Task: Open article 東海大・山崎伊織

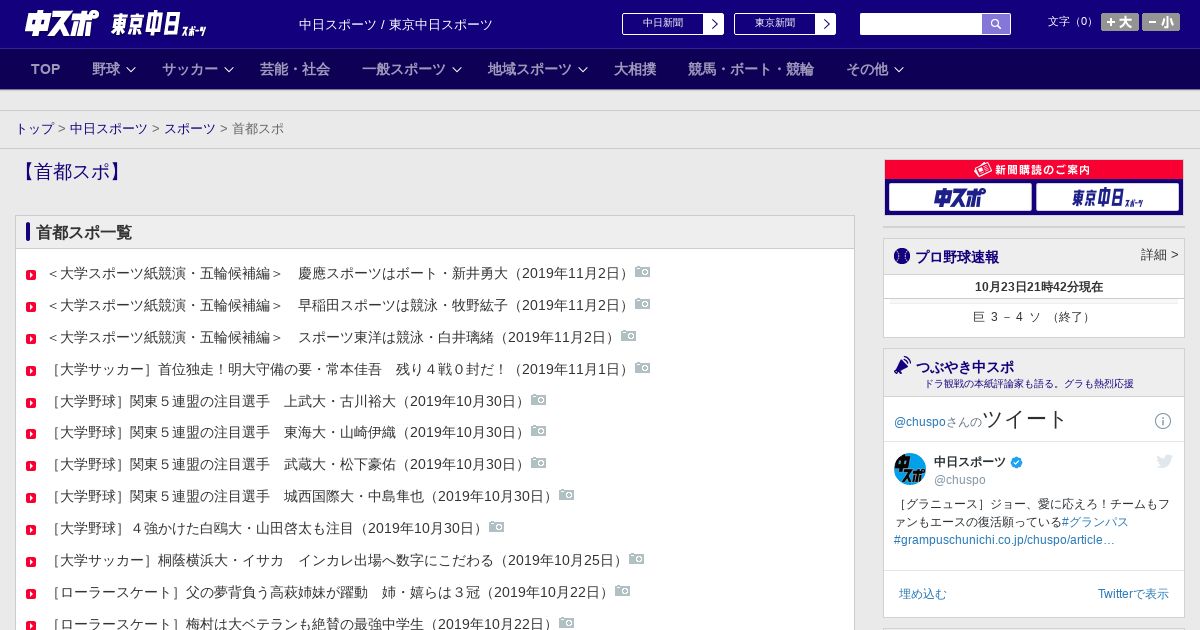Action: pyautogui.click(x=288, y=433)
